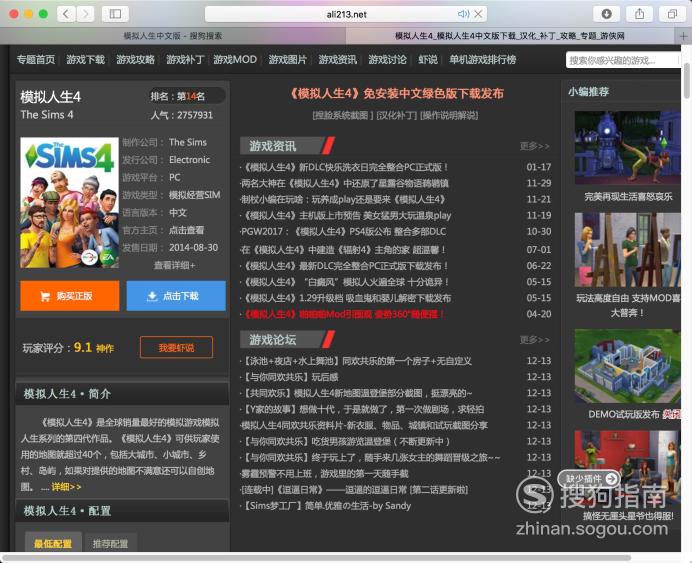Open 虾说 navigation item

(x=428, y=60)
